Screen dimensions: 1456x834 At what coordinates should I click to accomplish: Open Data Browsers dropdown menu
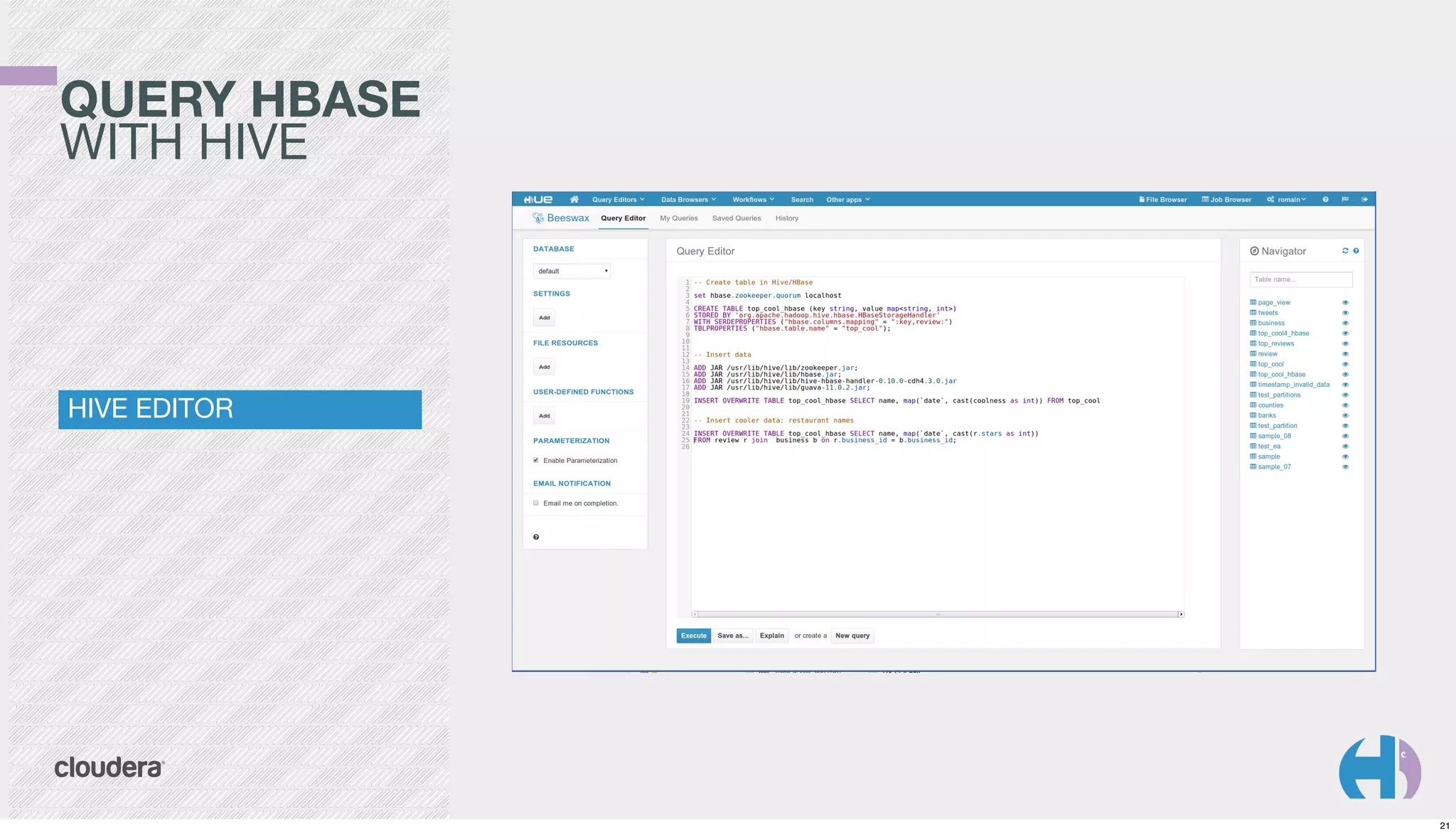689,200
